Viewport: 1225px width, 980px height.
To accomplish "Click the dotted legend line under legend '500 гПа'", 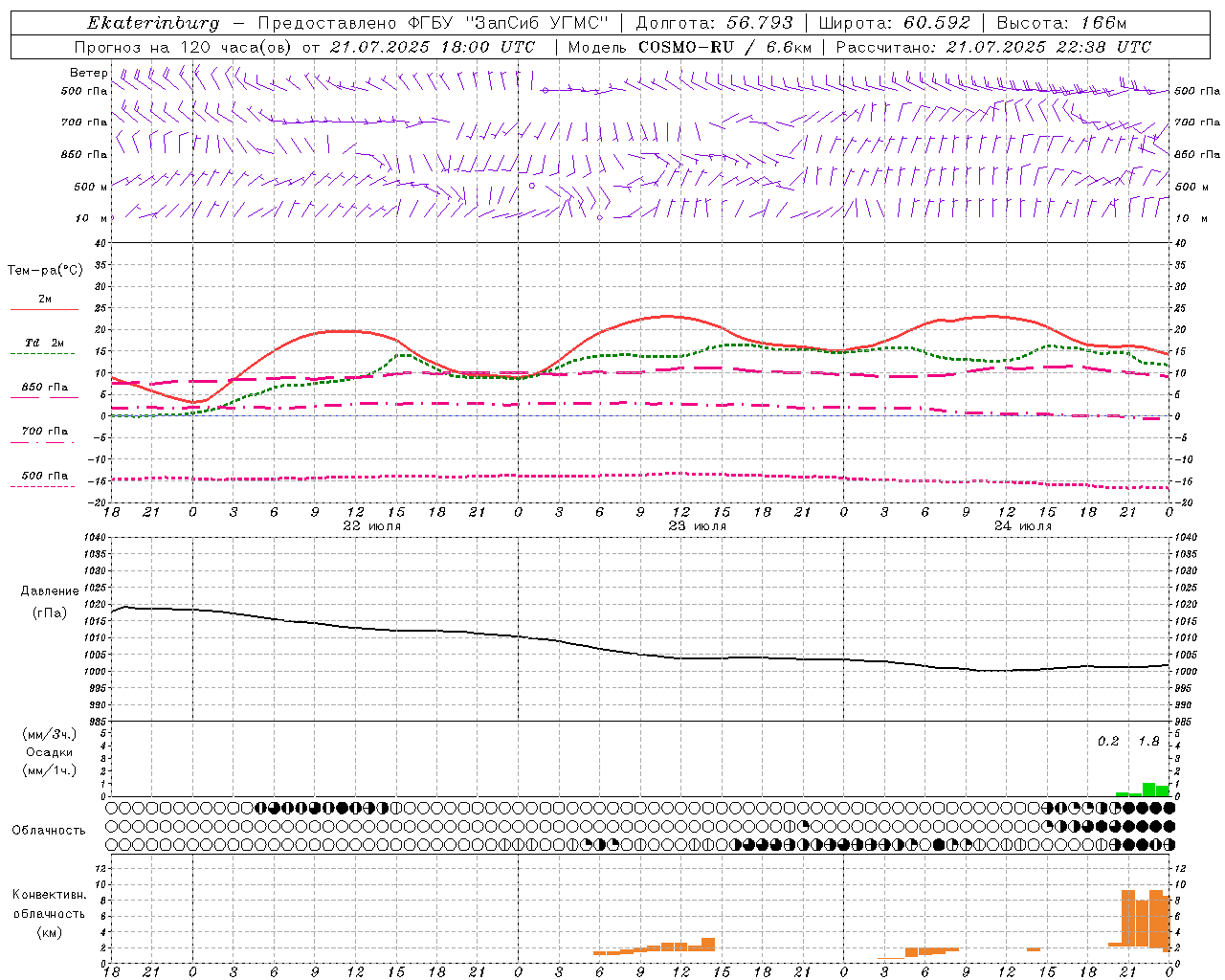I will point(44,486).
